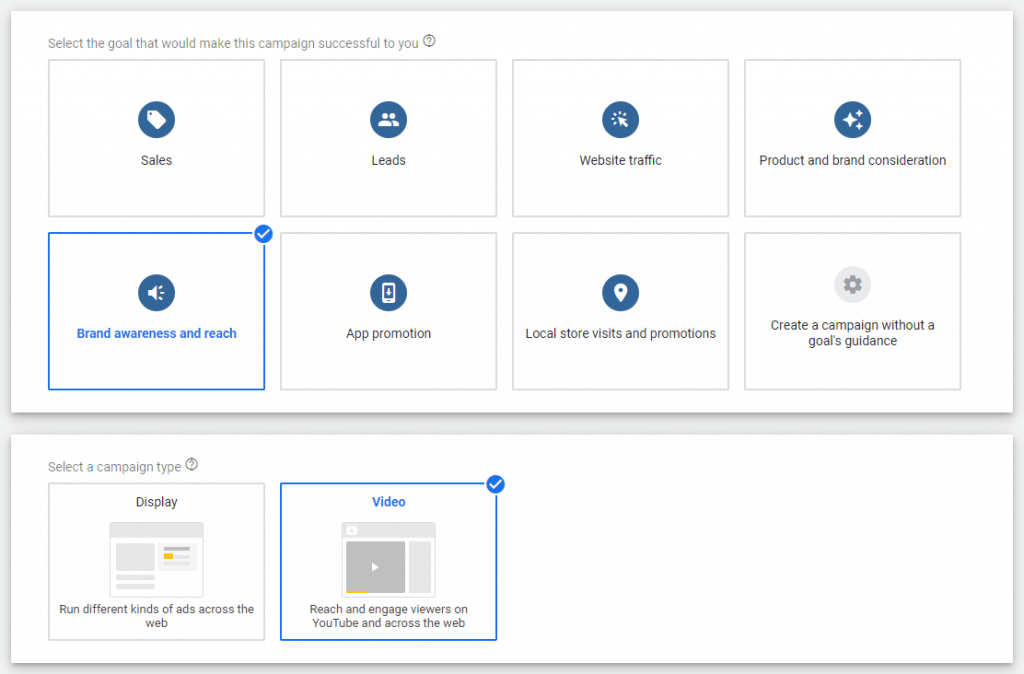Click the Brand awareness megaphone icon

156,293
